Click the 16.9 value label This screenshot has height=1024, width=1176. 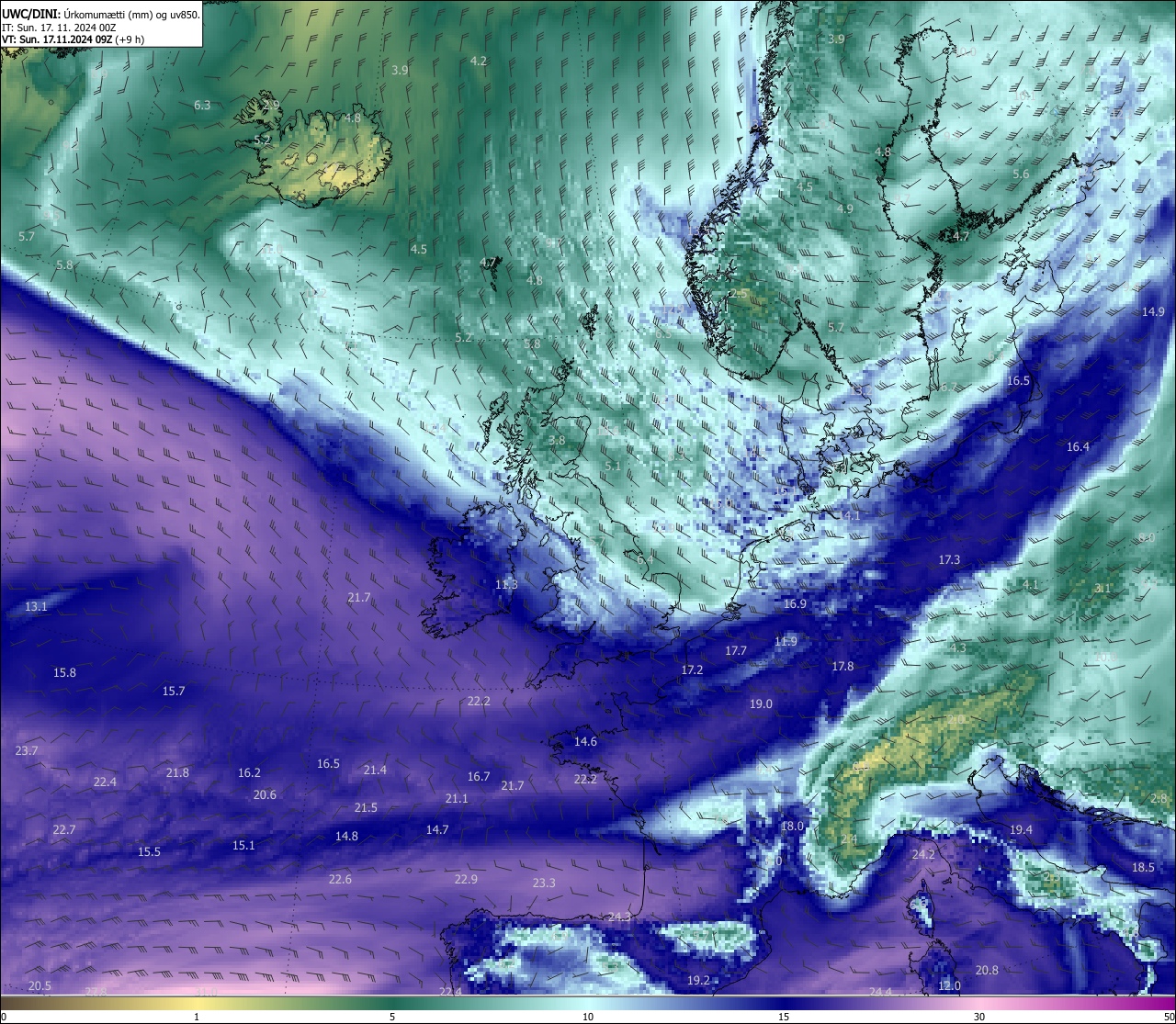pos(795,604)
